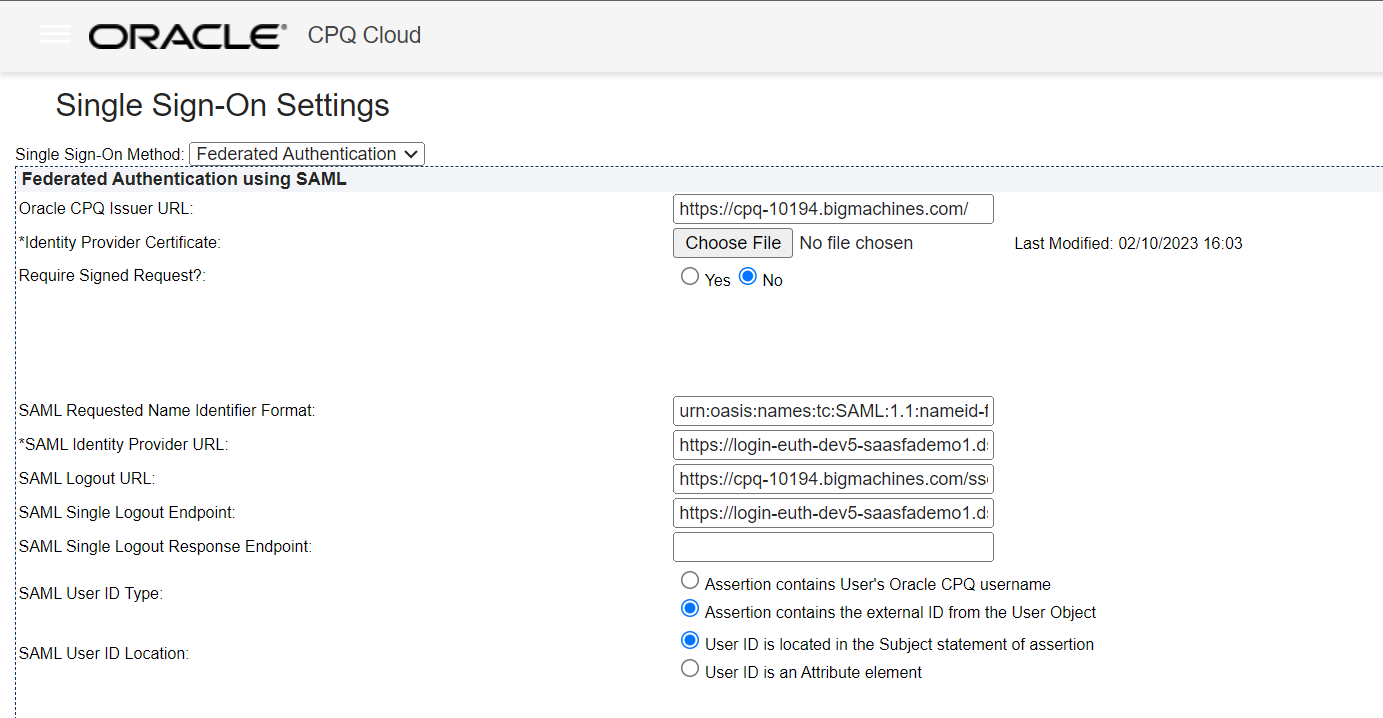Screen dimensions: 1383x718
Task: Edit the SAML Requested Name Identifier Format
Action: click(833, 411)
